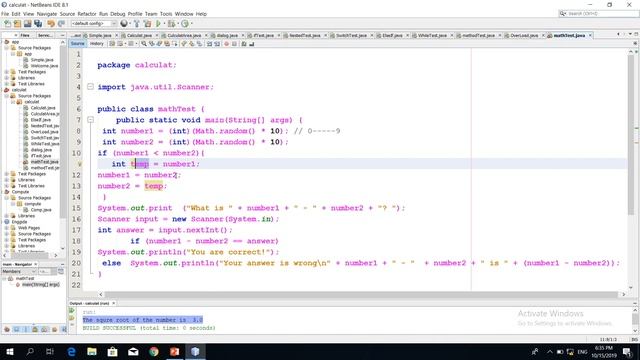Select main(String[] args) in Navigator

click(40, 284)
